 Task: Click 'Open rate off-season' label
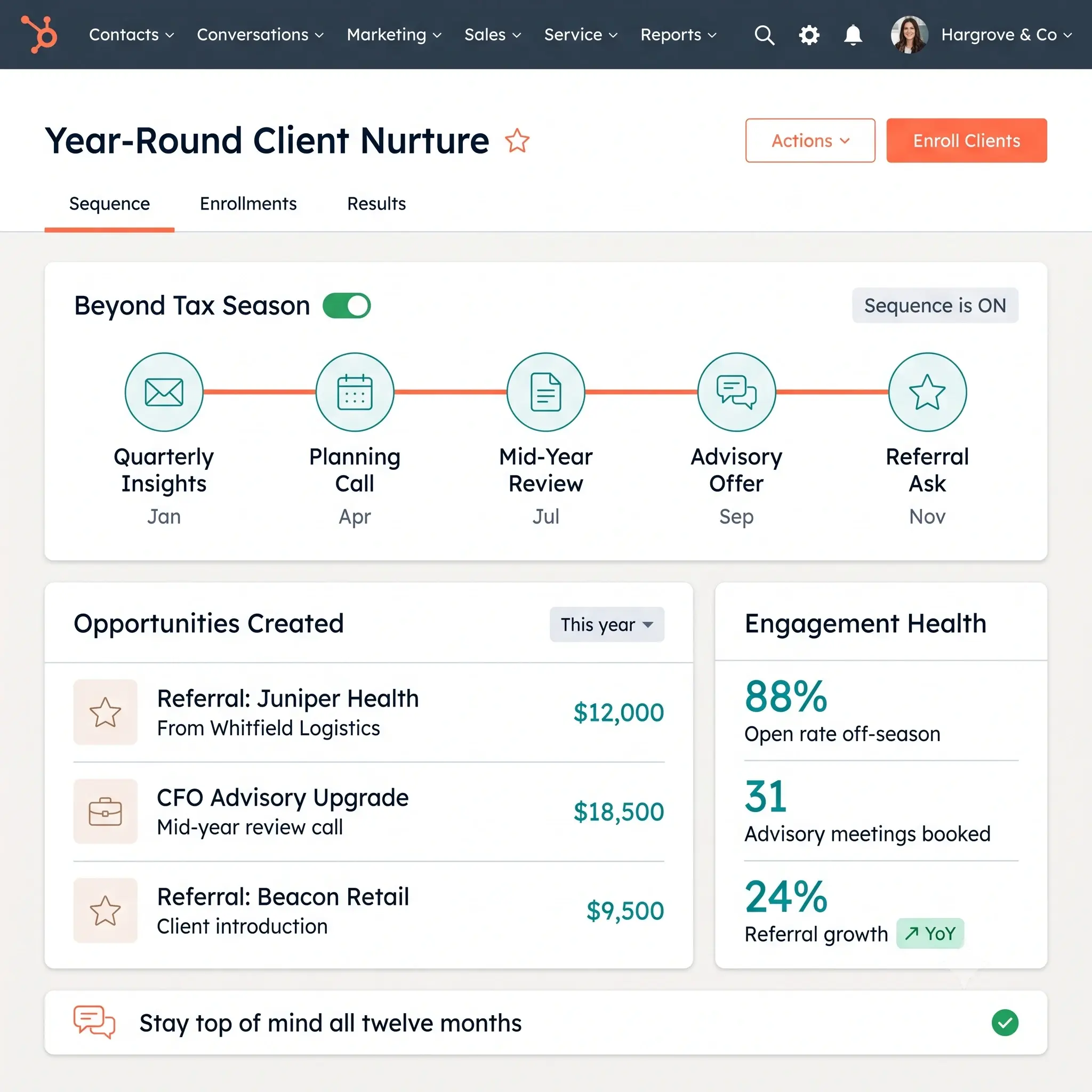pos(842,734)
